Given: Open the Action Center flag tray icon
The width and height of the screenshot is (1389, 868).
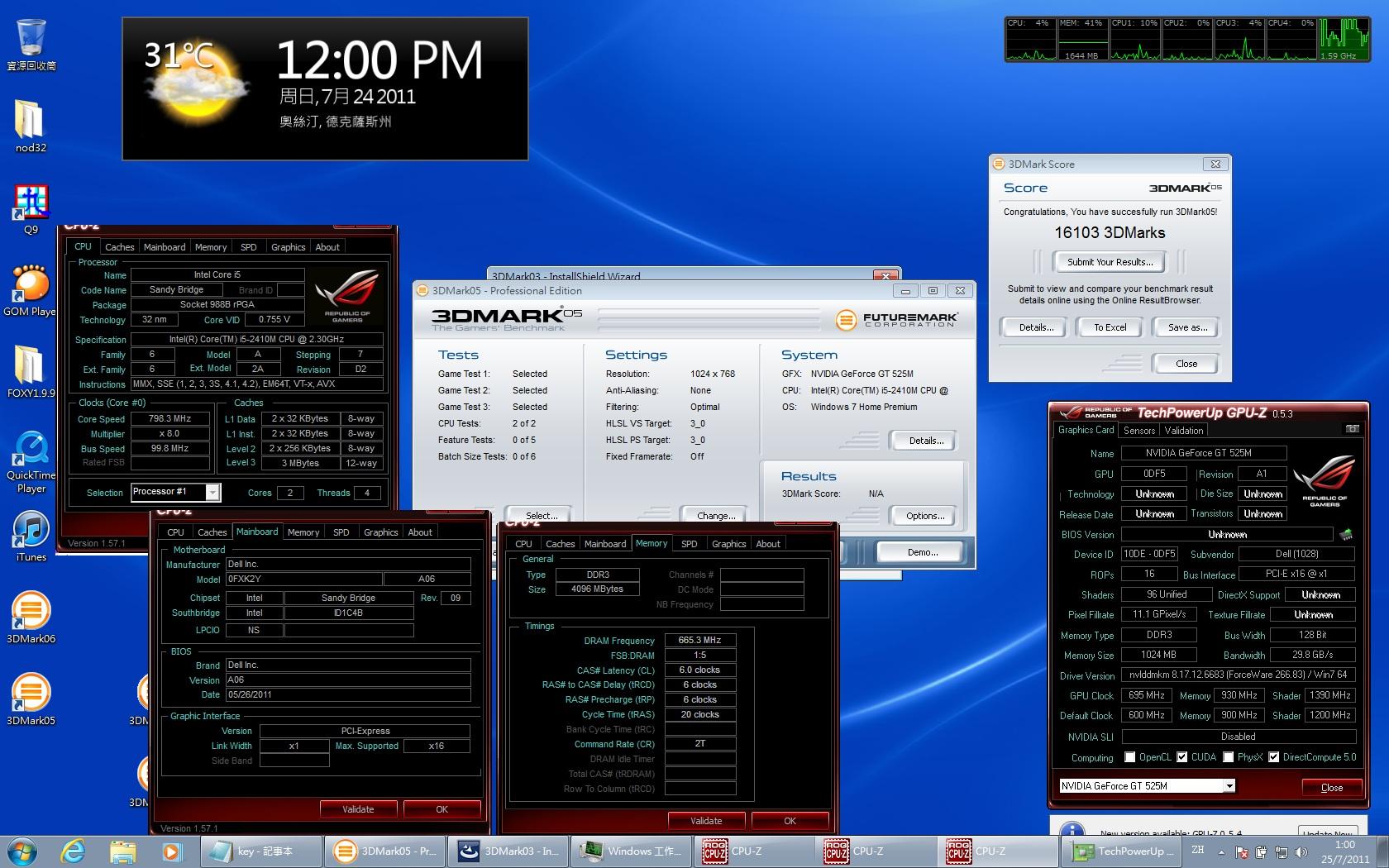Looking at the screenshot, I should point(1241,851).
